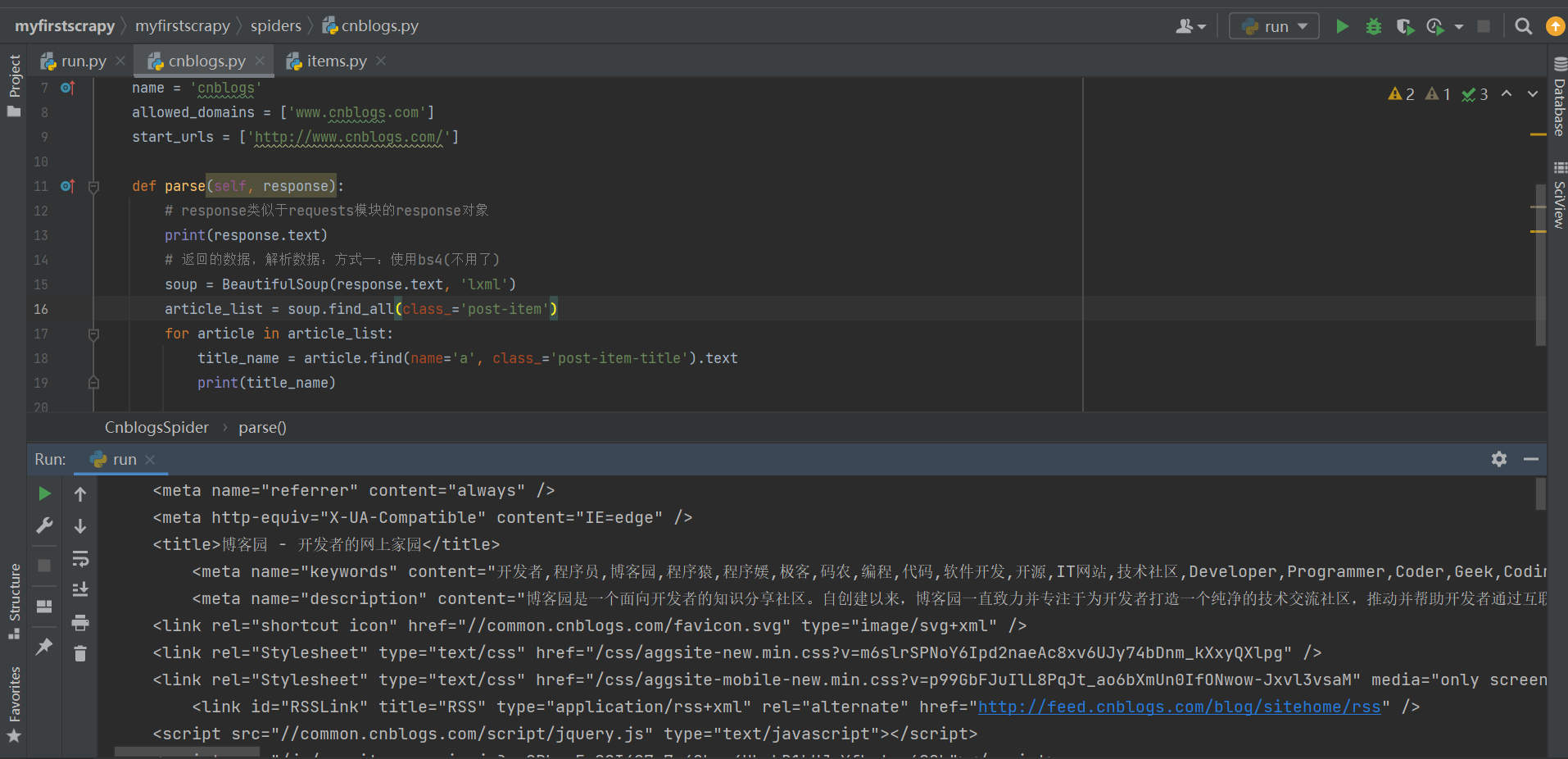
Task: Click line number 16 in the gutter
Action: 41,309
